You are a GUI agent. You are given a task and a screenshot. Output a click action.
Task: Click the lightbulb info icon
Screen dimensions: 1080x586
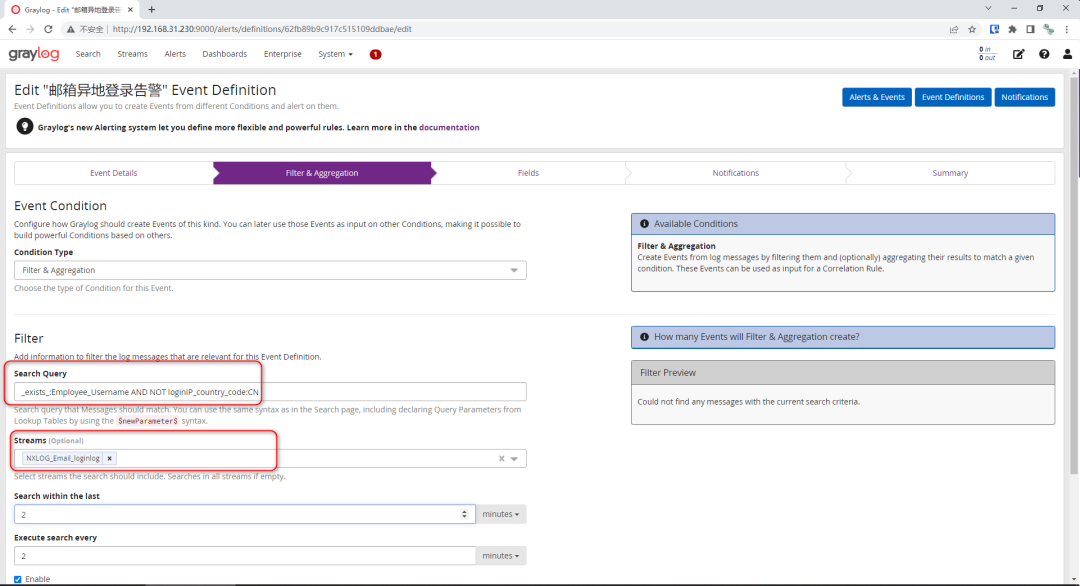pyautogui.click(x=25, y=127)
